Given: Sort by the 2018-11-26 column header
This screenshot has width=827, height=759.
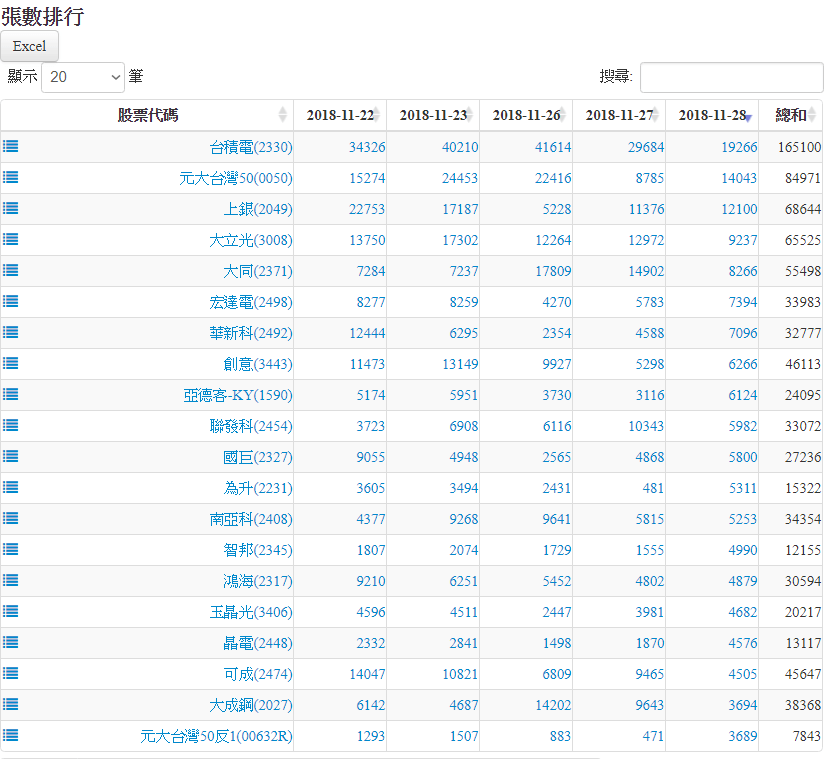Looking at the screenshot, I should (x=526, y=115).
